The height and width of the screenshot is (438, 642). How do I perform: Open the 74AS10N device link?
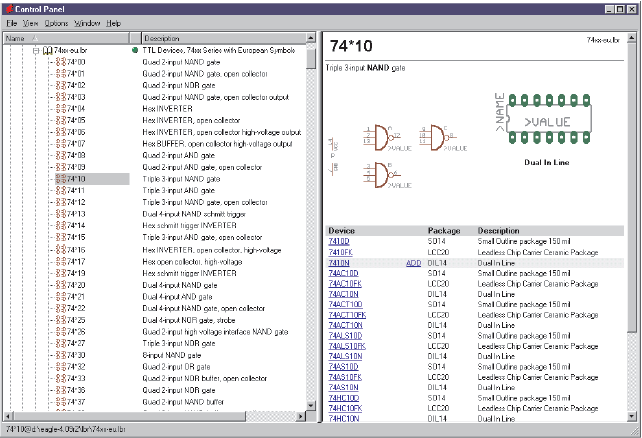click(343, 387)
